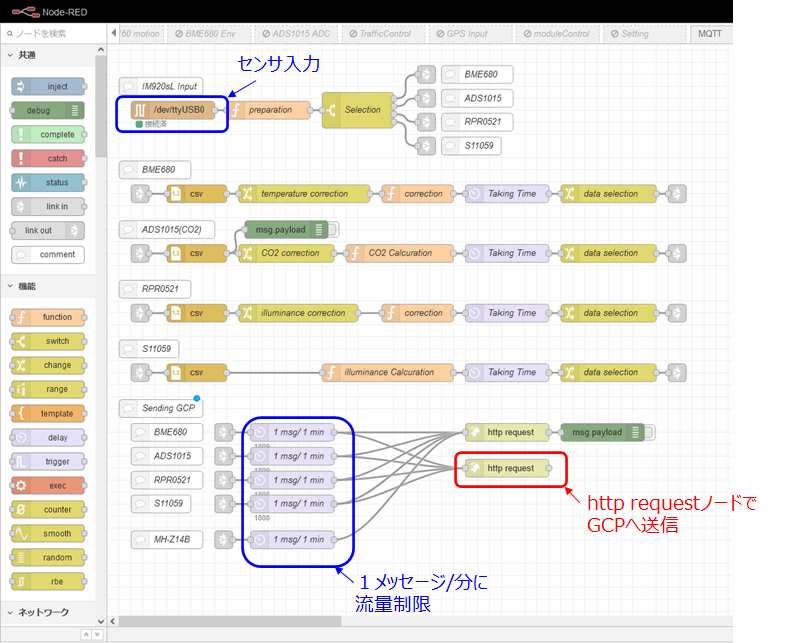Click the /dev/ttyUSB0 serial input node
785x643 pixels.
click(178, 110)
